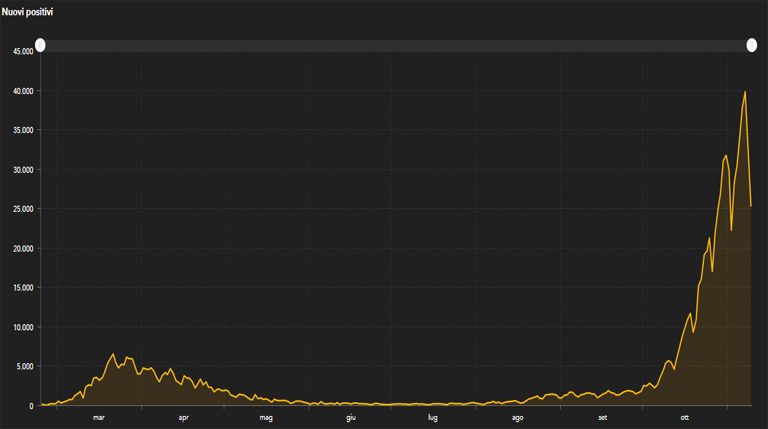Click the 25.000 y-axis label
Screen dimensions: 768x429
23,209
